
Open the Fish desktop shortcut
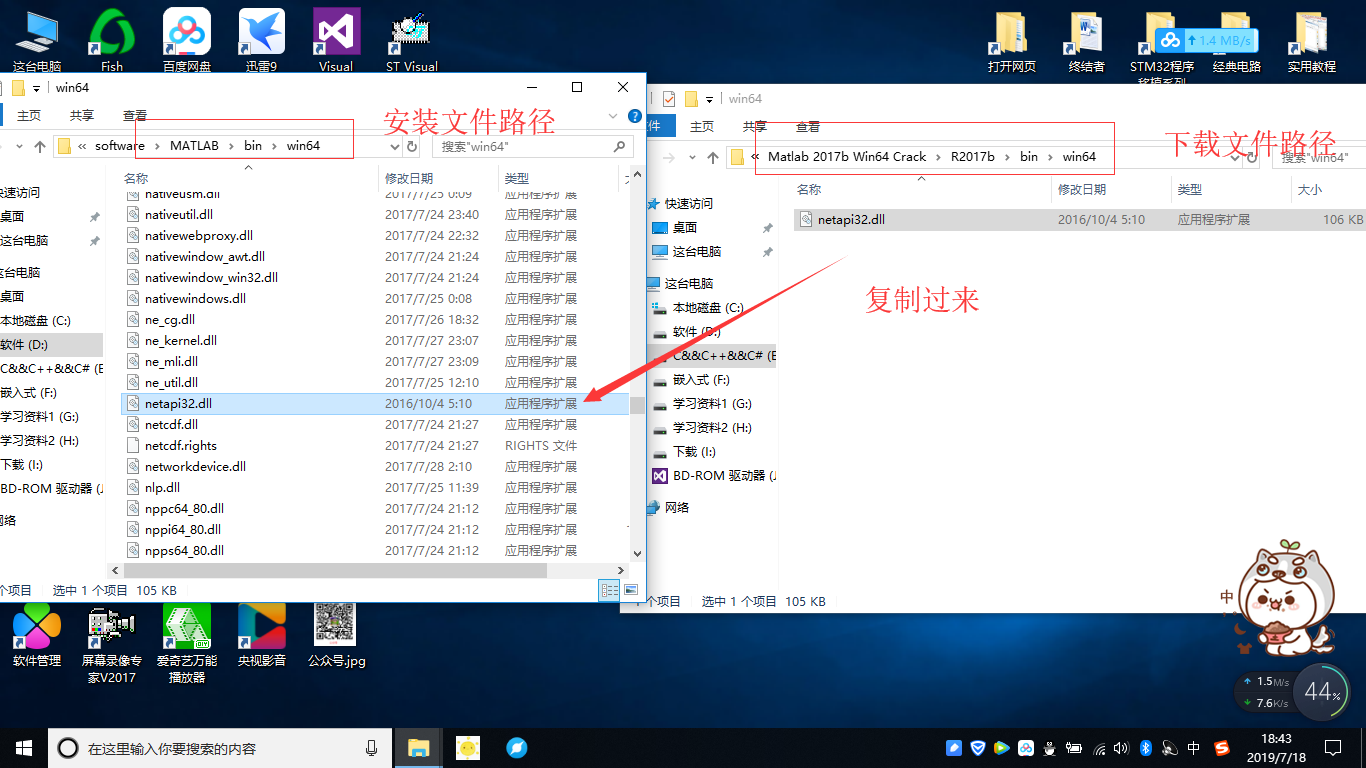point(112,40)
